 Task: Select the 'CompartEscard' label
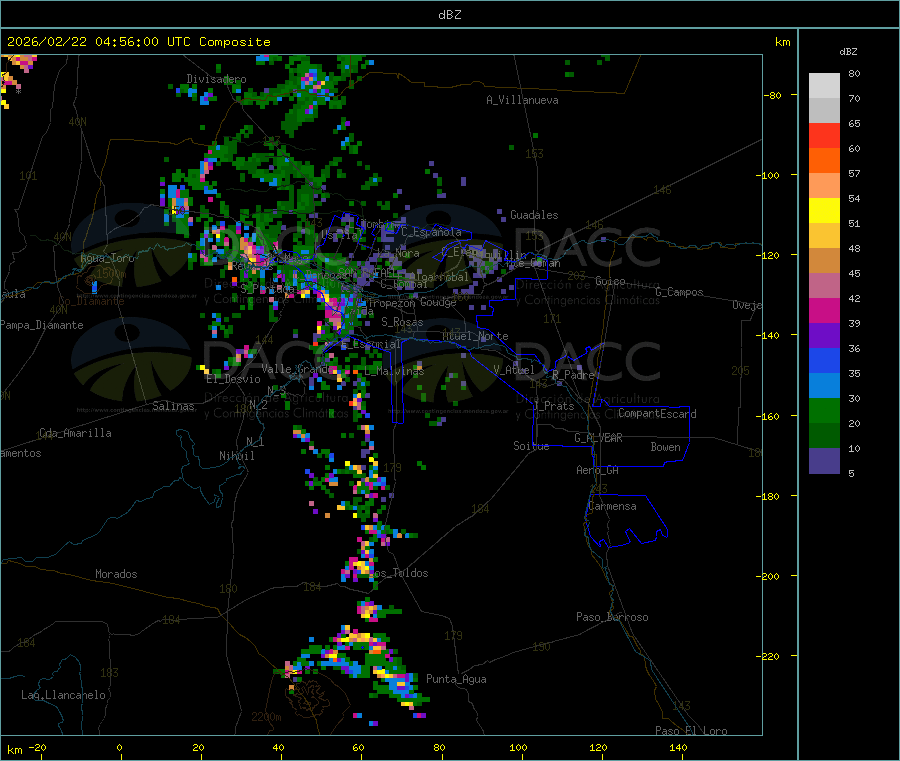(x=657, y=414)
